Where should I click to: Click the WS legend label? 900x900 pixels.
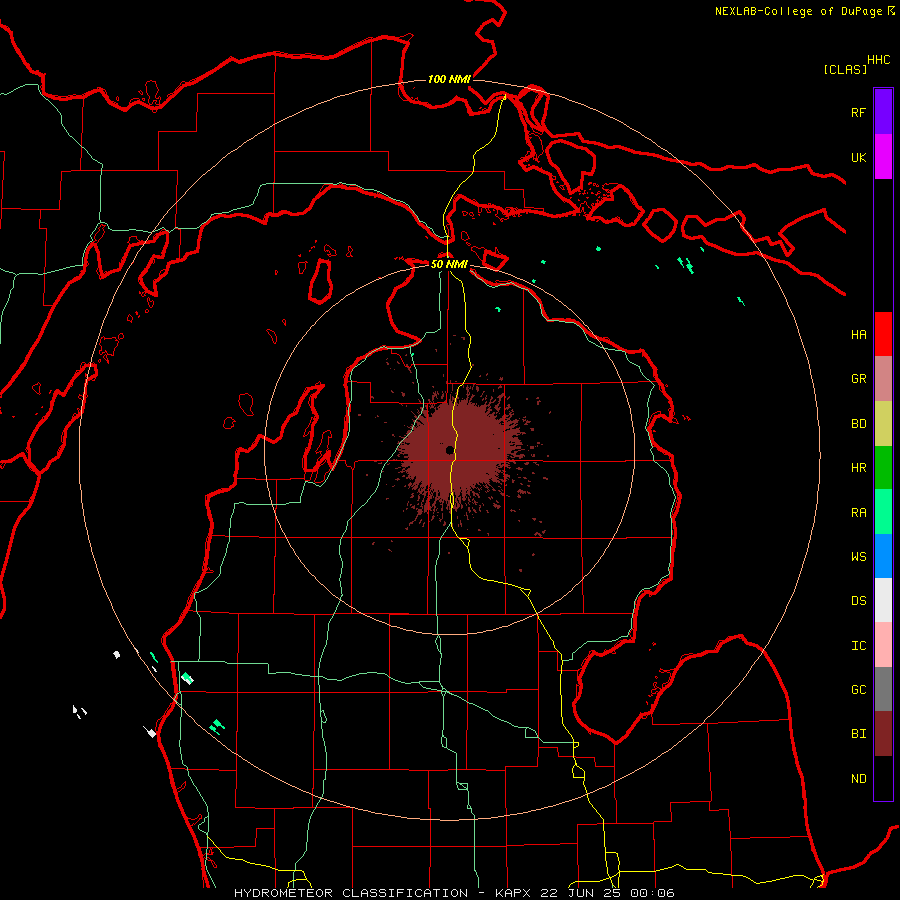click(x=858, y=557)
